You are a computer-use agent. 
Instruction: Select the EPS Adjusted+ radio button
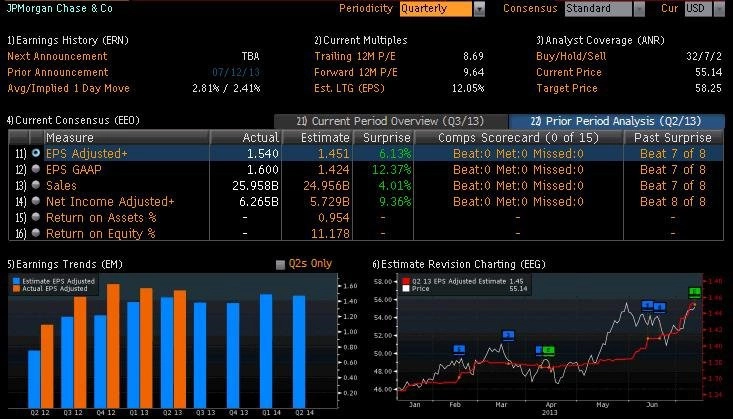36,153
